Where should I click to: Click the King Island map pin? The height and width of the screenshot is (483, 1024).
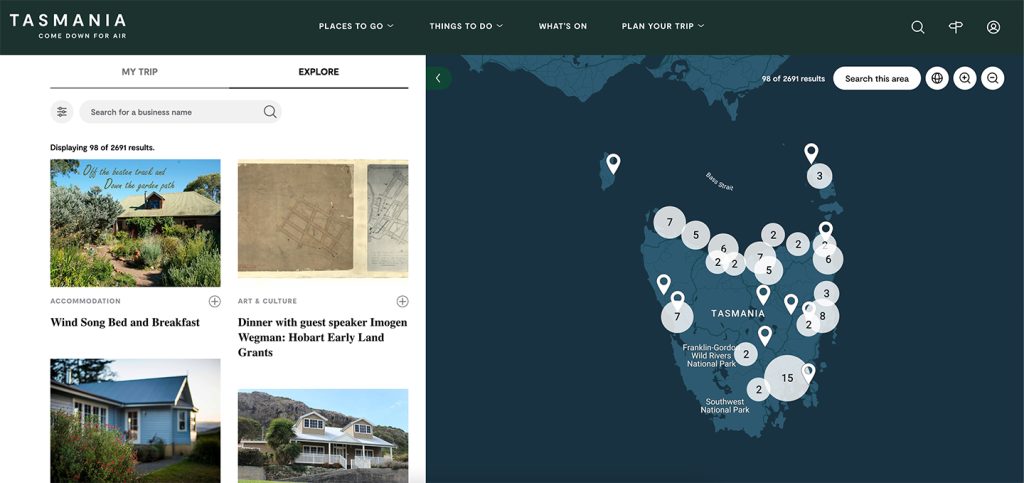[613, 162]
